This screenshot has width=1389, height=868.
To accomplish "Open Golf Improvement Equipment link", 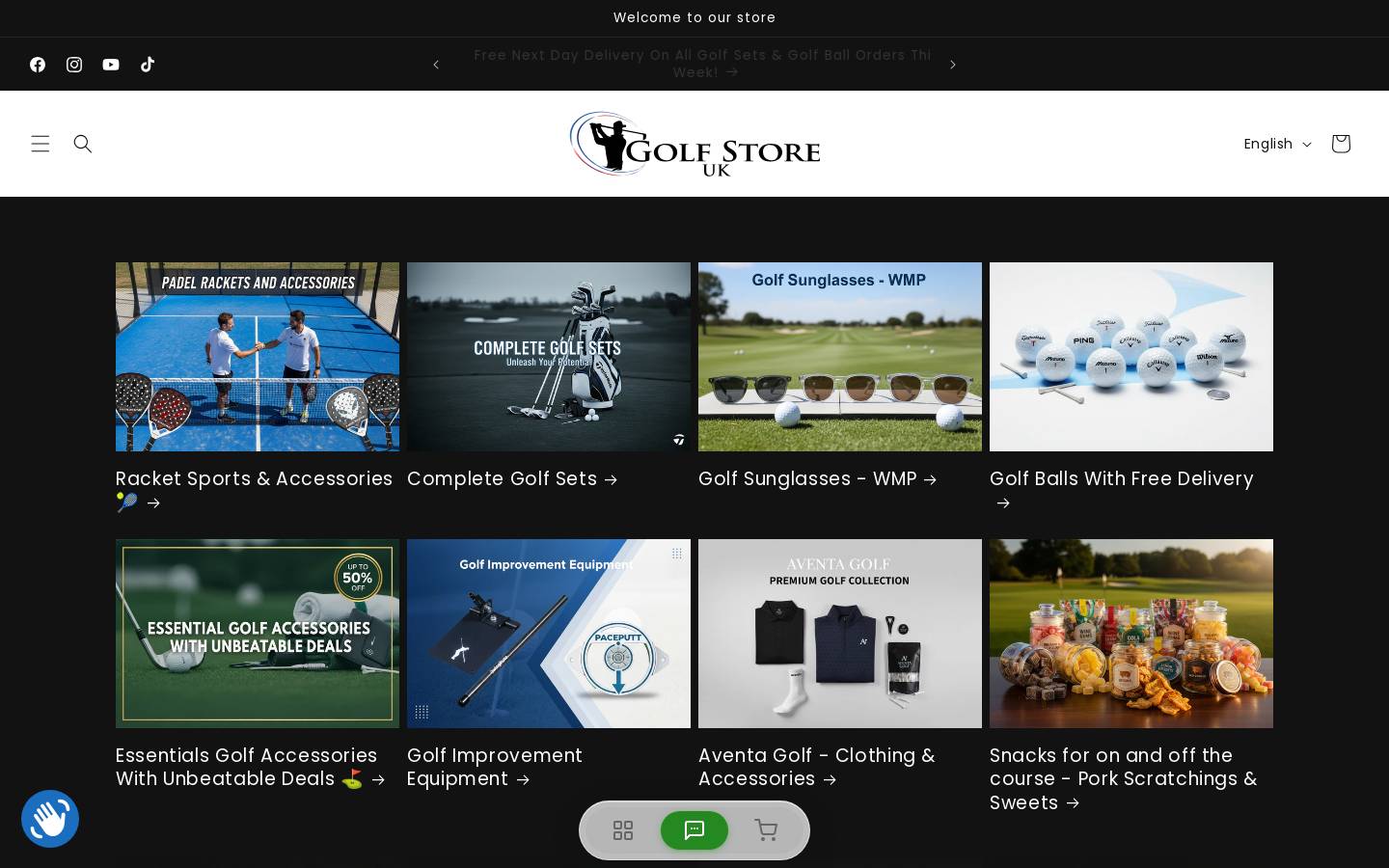I will [495, 767].
